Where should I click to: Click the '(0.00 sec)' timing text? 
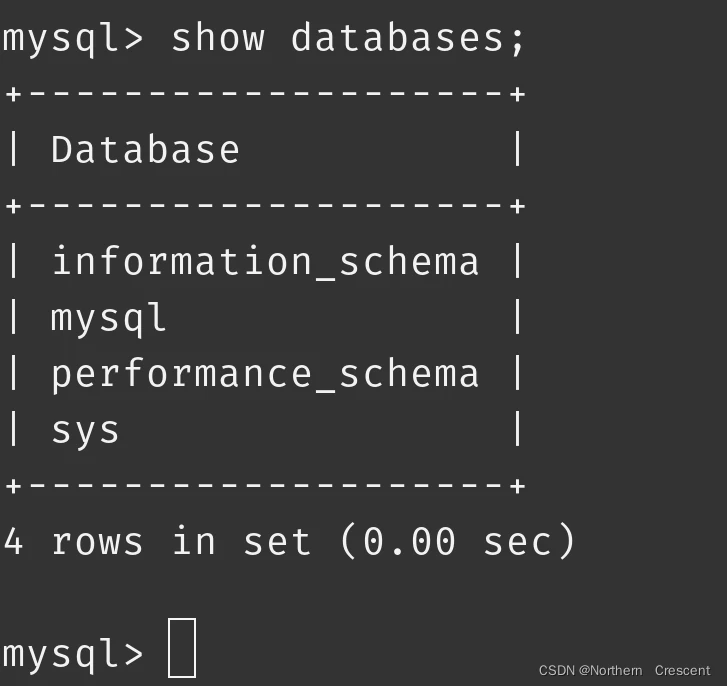pyautogui.click(x=458, y=540)
